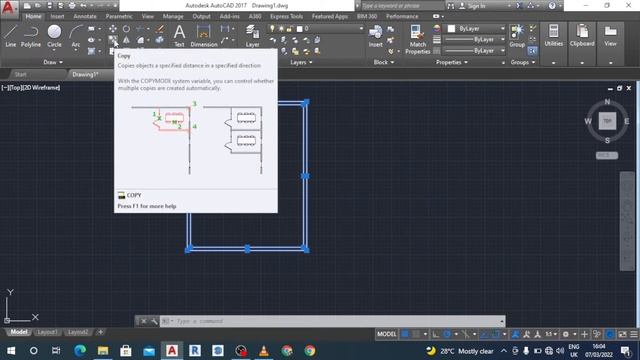Select the Polyline tool
This screenshot has width=640, height=360.
click(x=31, y=36)
